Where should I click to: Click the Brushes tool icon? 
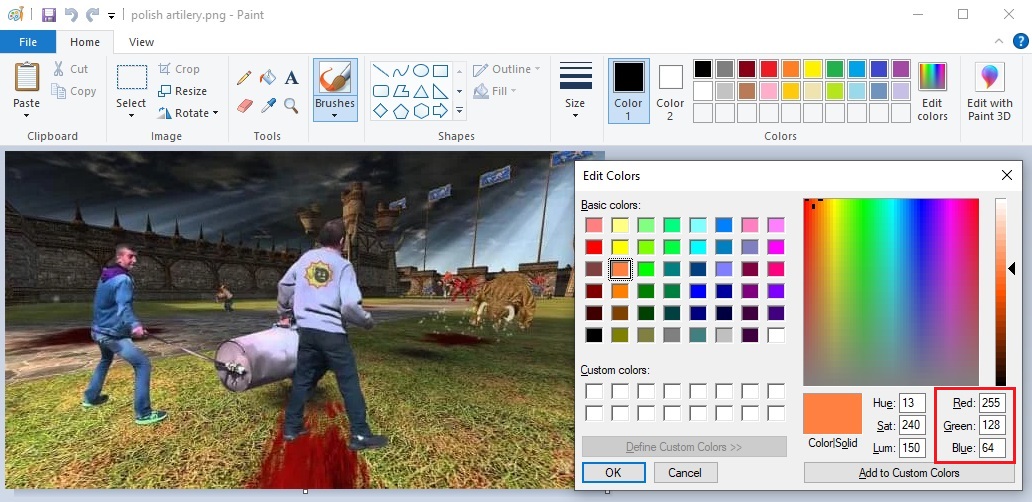point(335,78)
